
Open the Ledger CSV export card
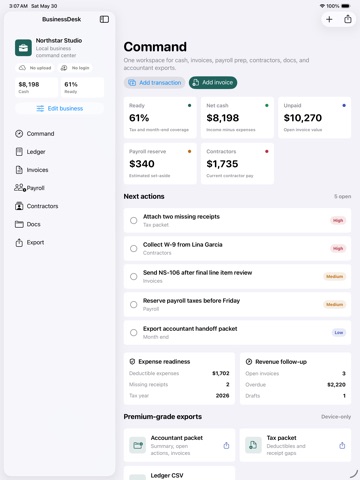(179, 473)
